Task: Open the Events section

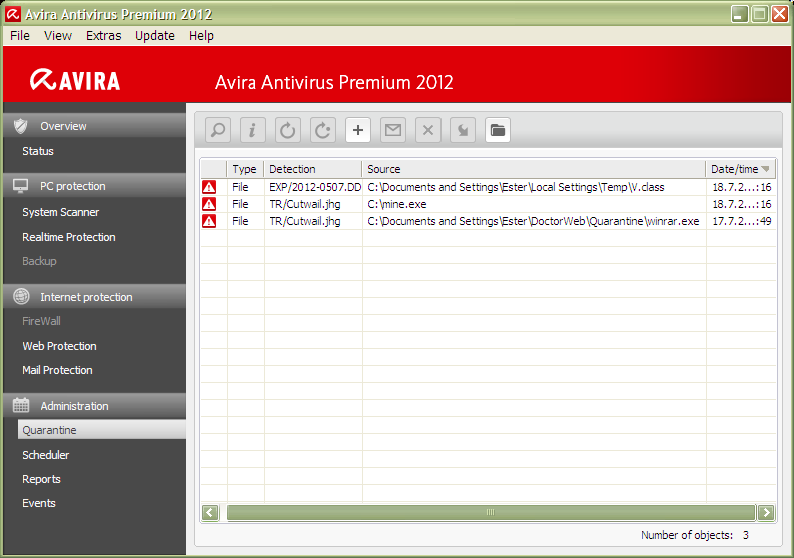Action: [39, 503]
